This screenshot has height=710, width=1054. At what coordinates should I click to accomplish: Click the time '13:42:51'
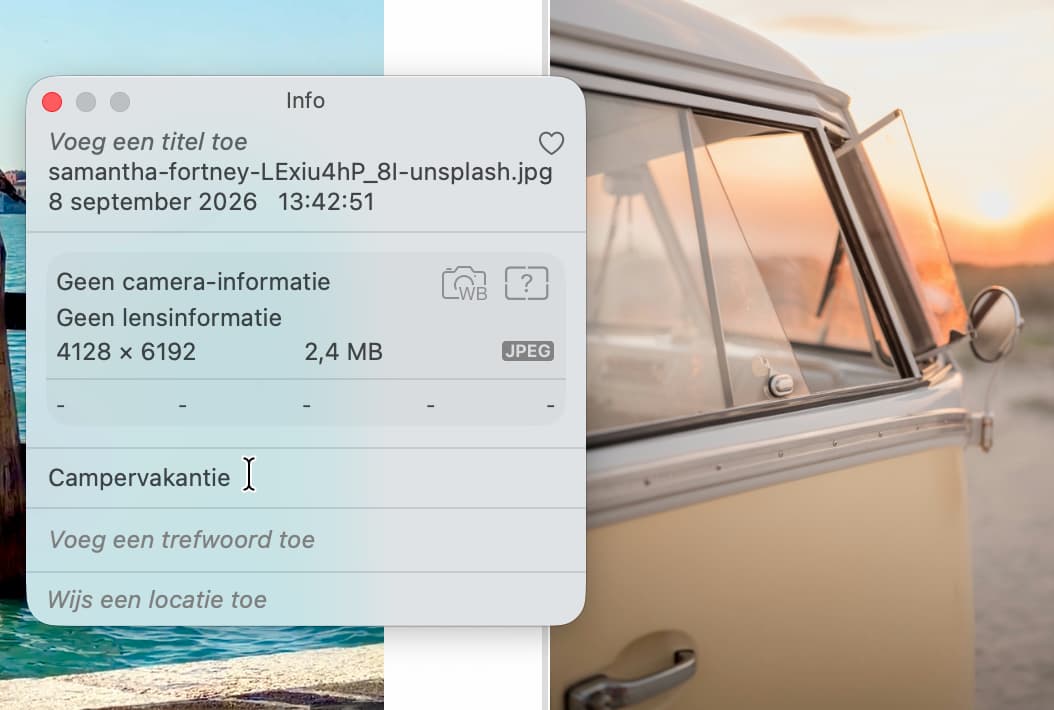(x=326, y=202)
